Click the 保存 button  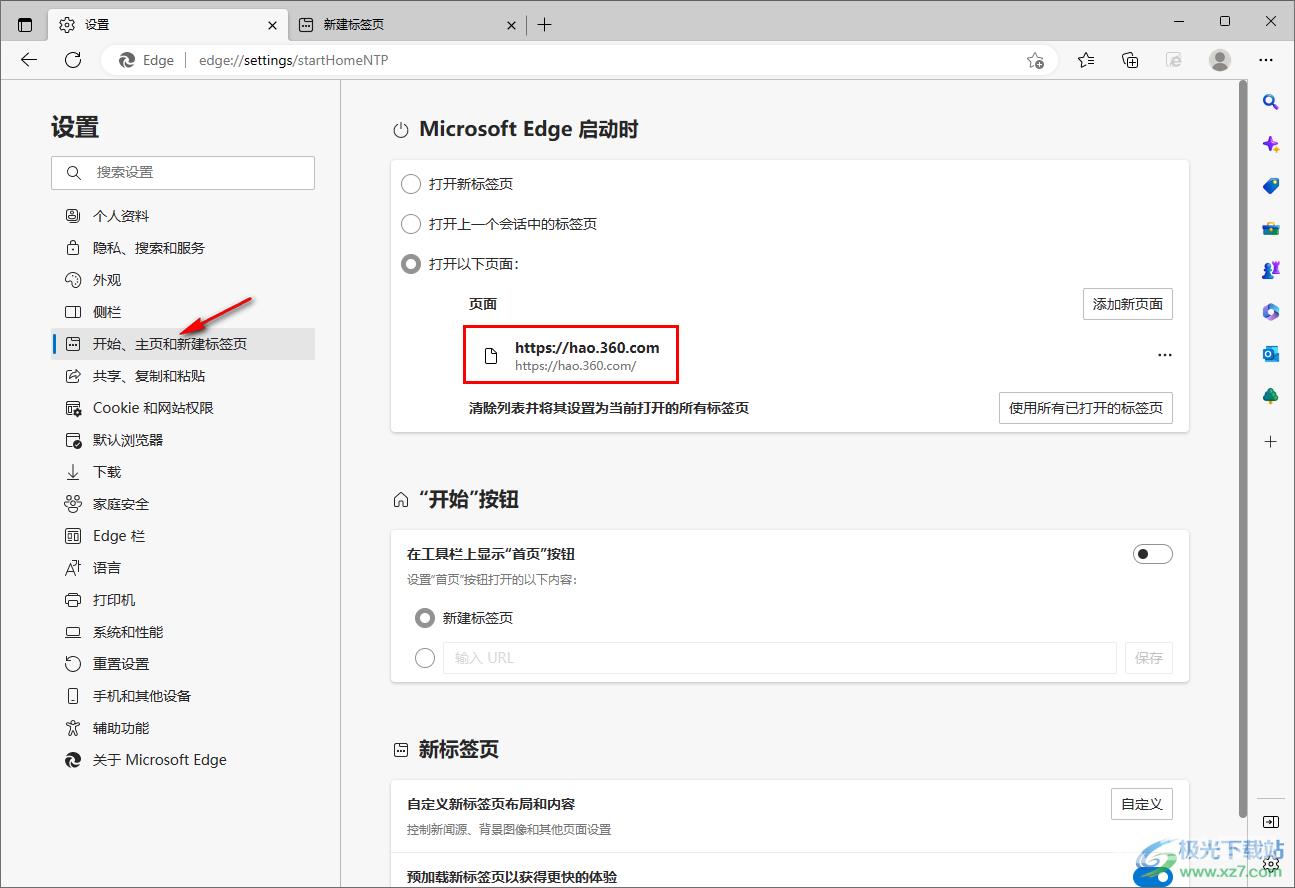(x=1149, y=658)
